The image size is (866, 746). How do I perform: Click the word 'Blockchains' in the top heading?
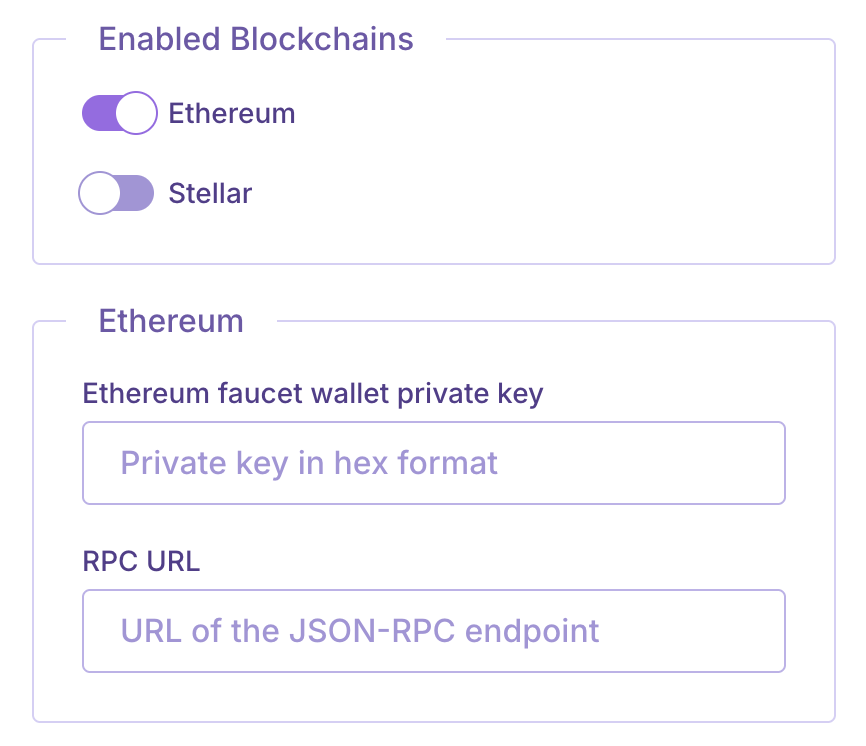click(322, 39)
